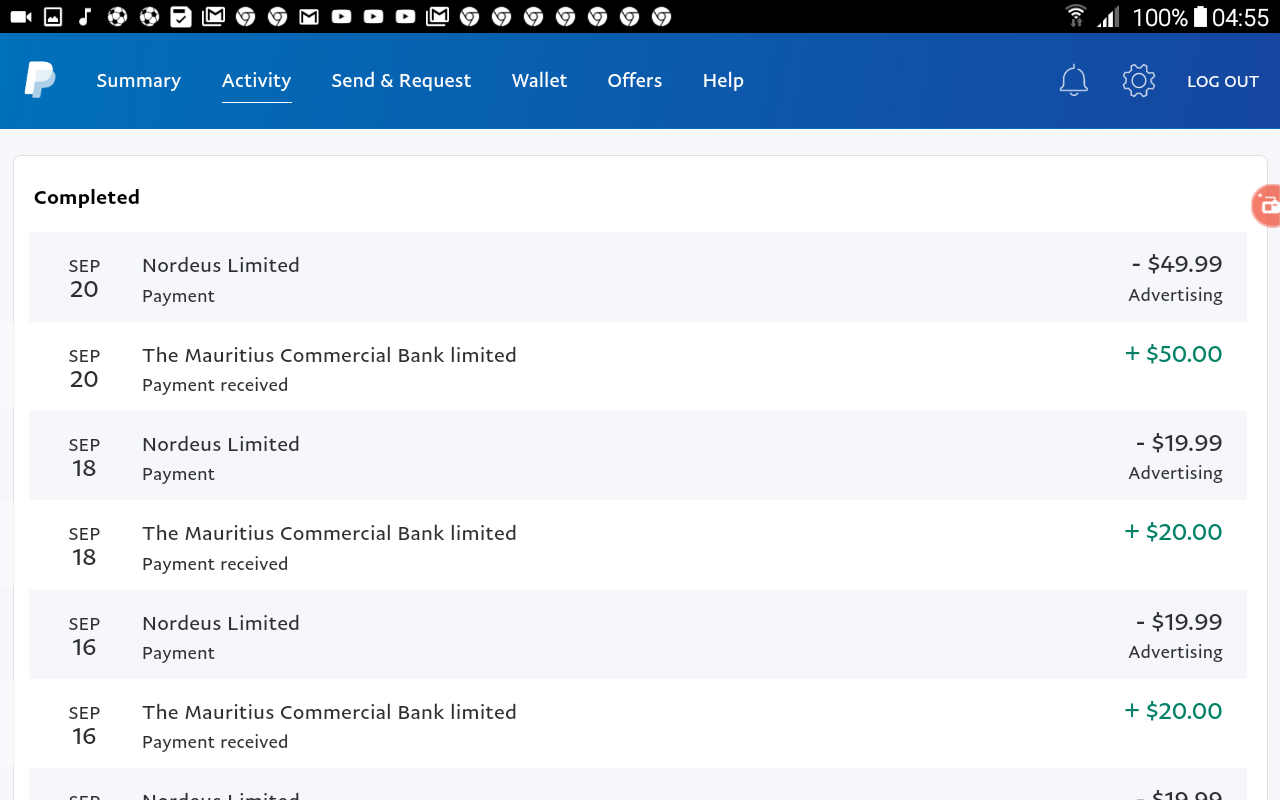The height and width of the screenshot is (800, 1280).
Task: Click 'Payment' label under Sep 20 Nordeus
Action: tap(178, 296)
